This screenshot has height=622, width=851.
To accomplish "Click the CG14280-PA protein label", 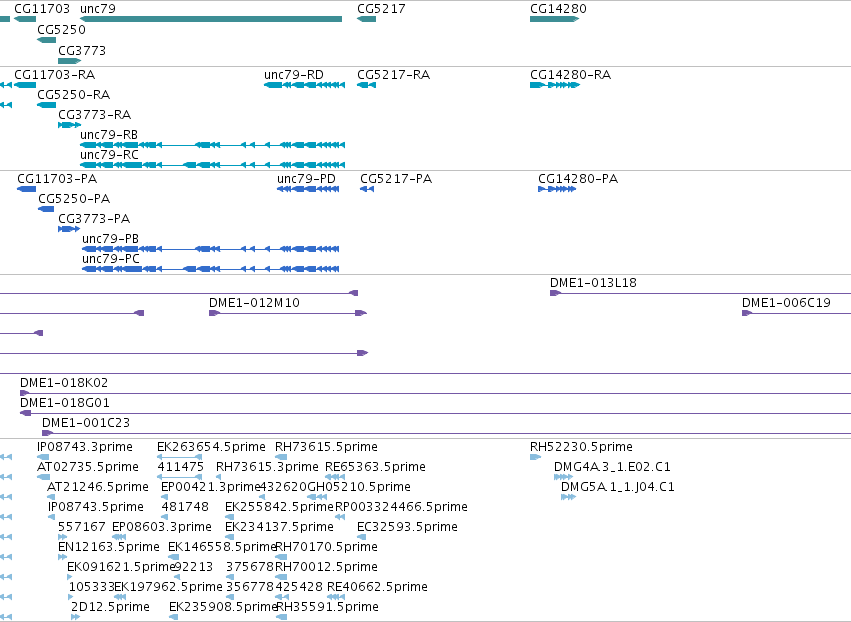I will 578,179.
